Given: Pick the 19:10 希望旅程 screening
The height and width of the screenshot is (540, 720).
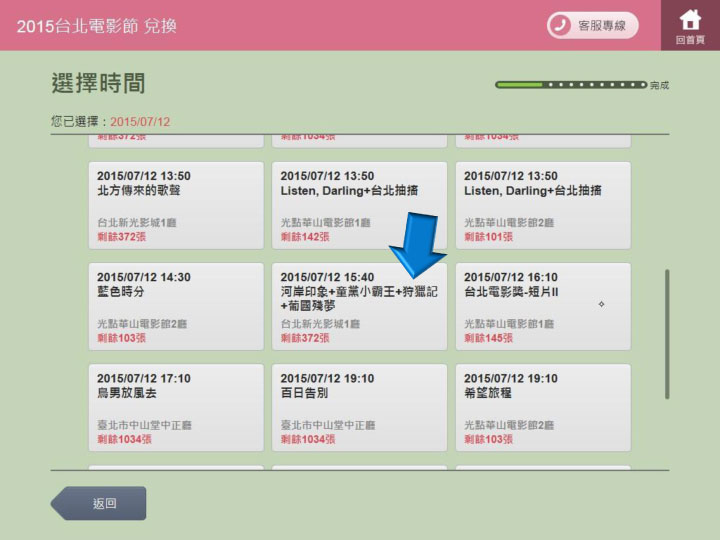Looking at the screenshot, I should coord(542,407).
